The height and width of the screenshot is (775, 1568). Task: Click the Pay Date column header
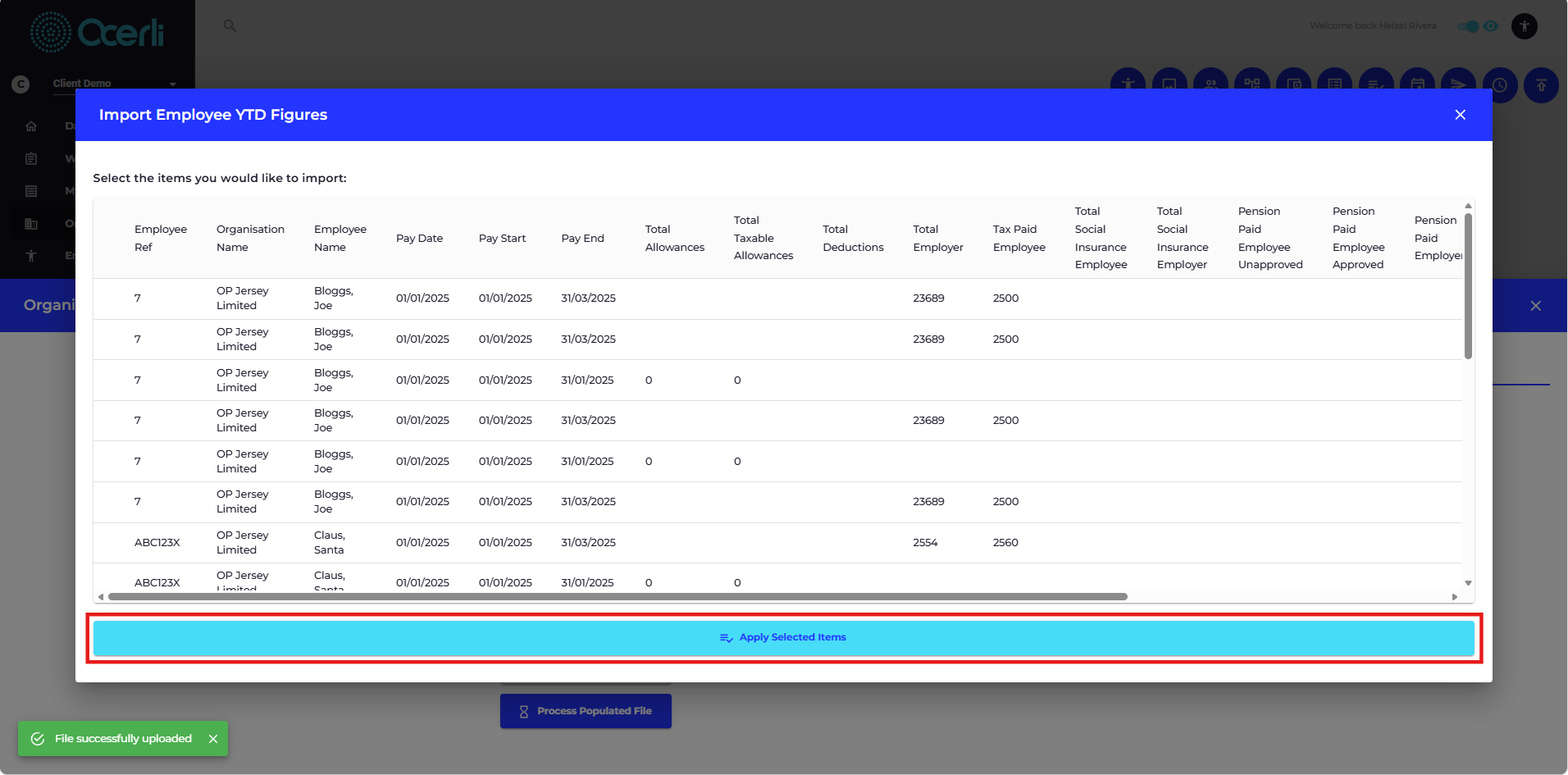[x=419, y=239]
